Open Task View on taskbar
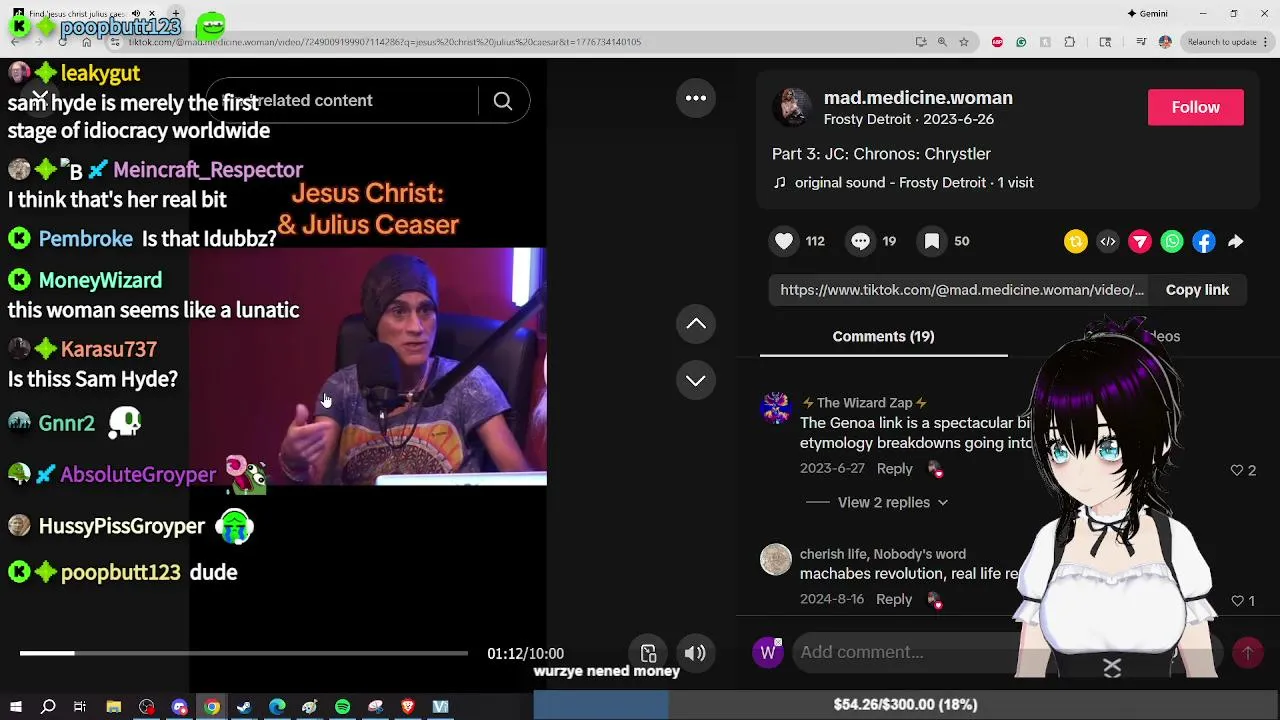1280x720 pixels. pos(80,707)
